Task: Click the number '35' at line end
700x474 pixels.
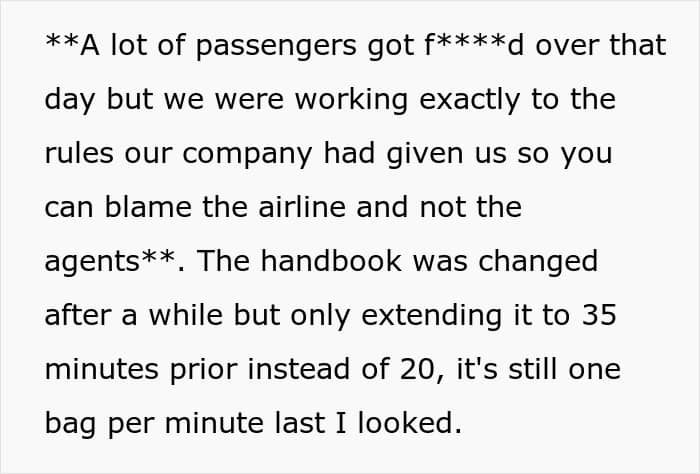Action: pos(599,315)
